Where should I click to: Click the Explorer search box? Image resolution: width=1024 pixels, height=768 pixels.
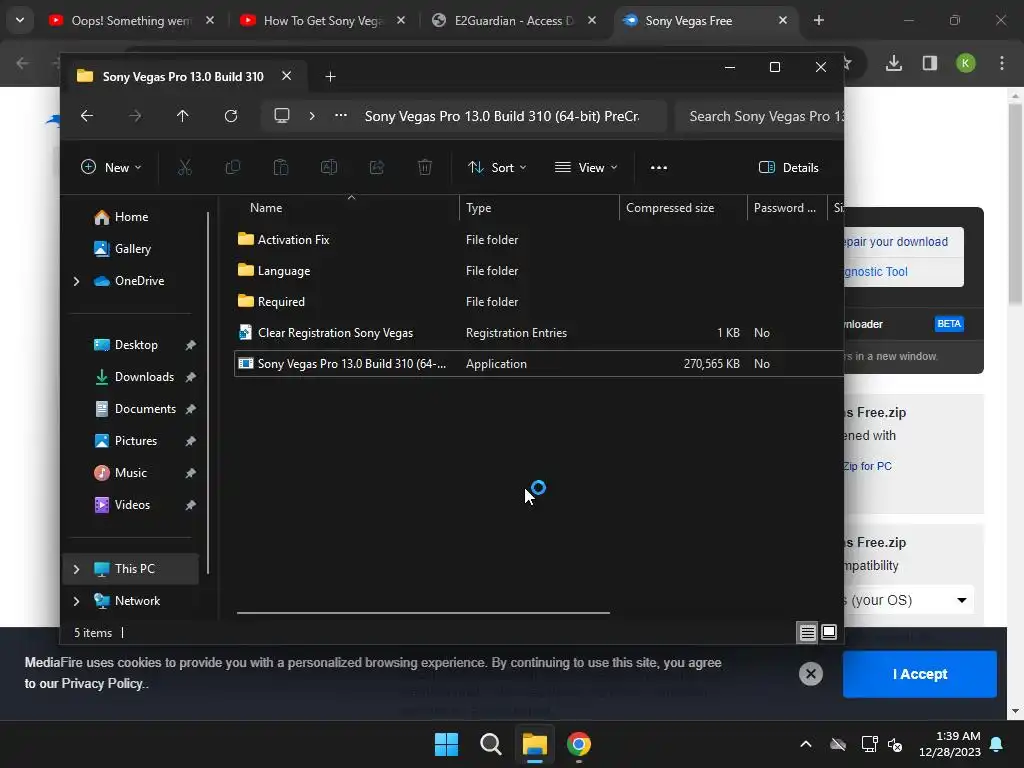[x=760, y=116]
